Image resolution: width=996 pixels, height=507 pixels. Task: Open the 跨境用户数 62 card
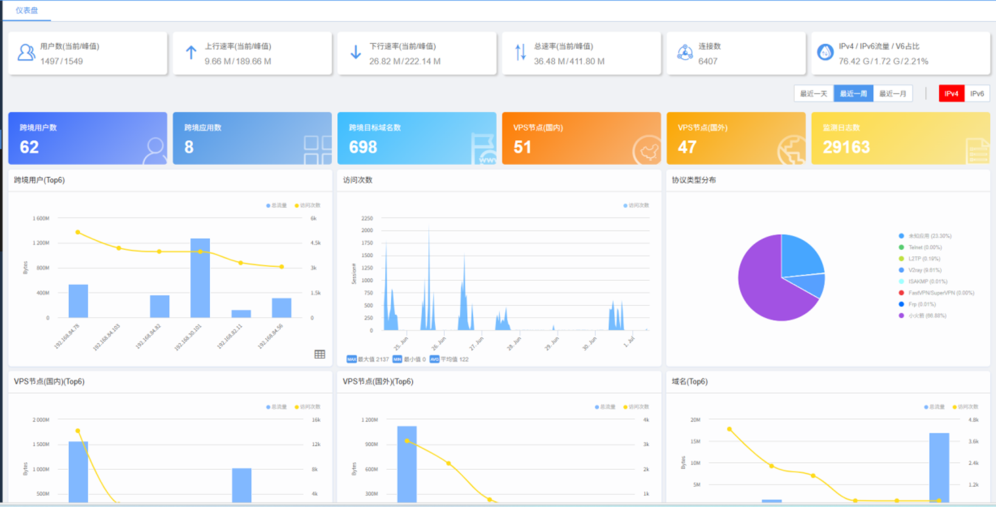tap(88, 139)
